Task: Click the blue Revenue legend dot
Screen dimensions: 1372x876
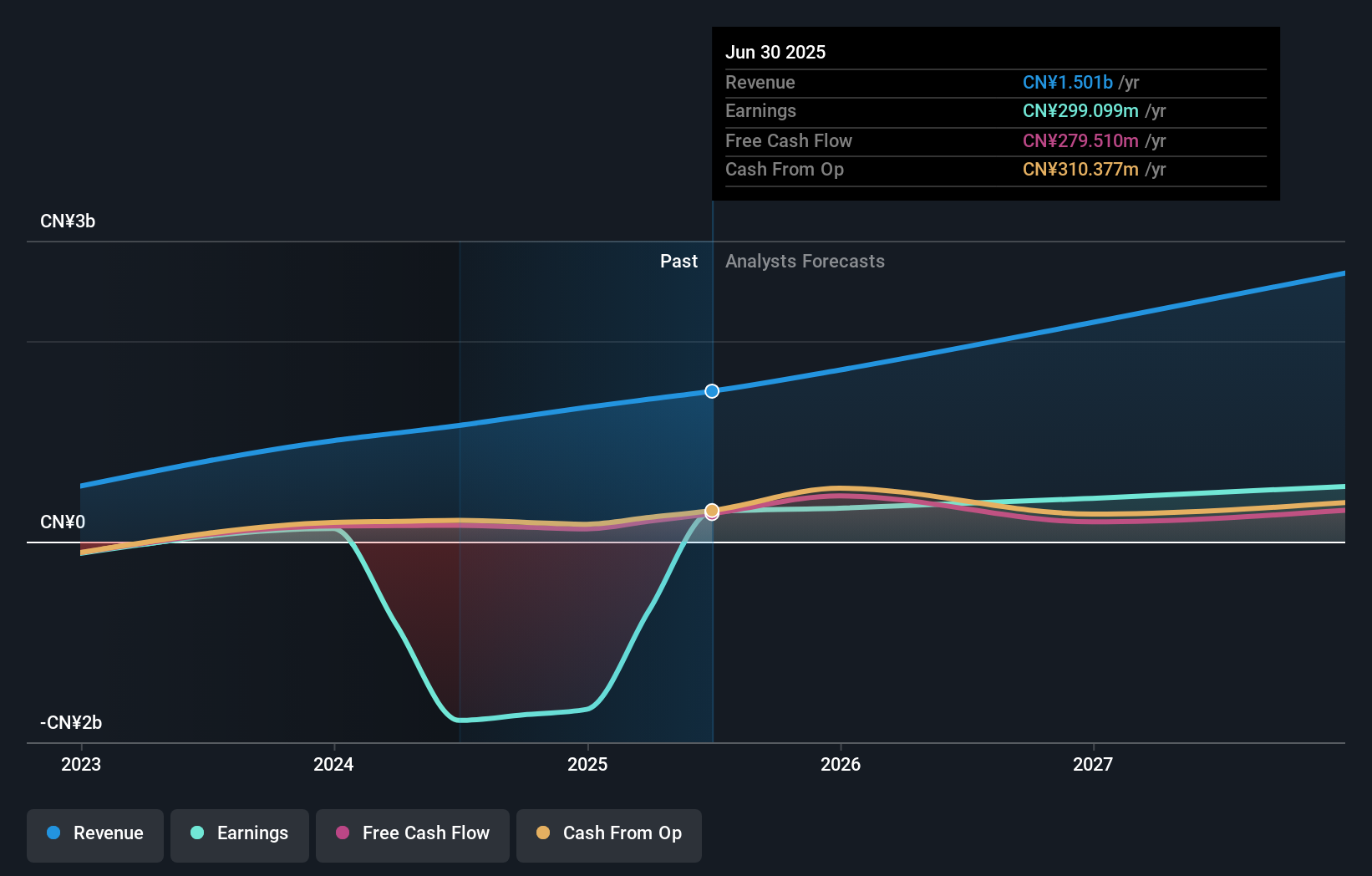Action: pyautogui.click(x=53, y=833)
